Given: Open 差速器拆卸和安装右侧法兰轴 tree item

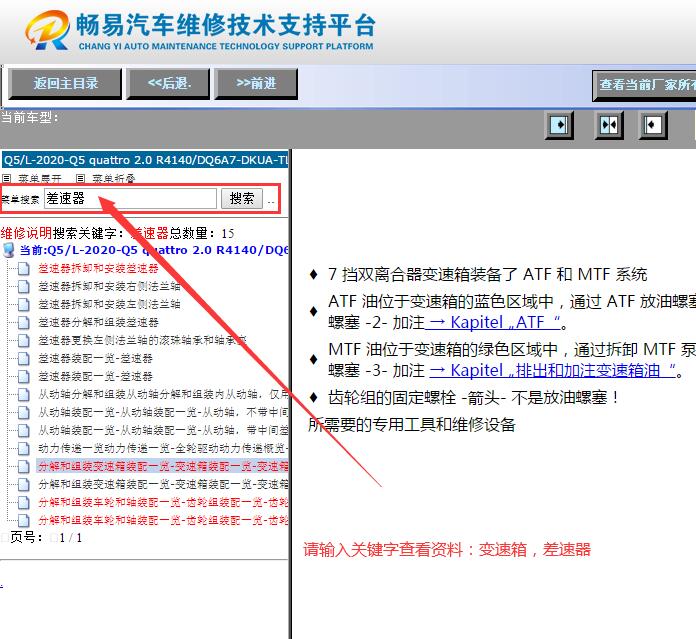Looking at the screenshot, I should [x=109, y=286].
